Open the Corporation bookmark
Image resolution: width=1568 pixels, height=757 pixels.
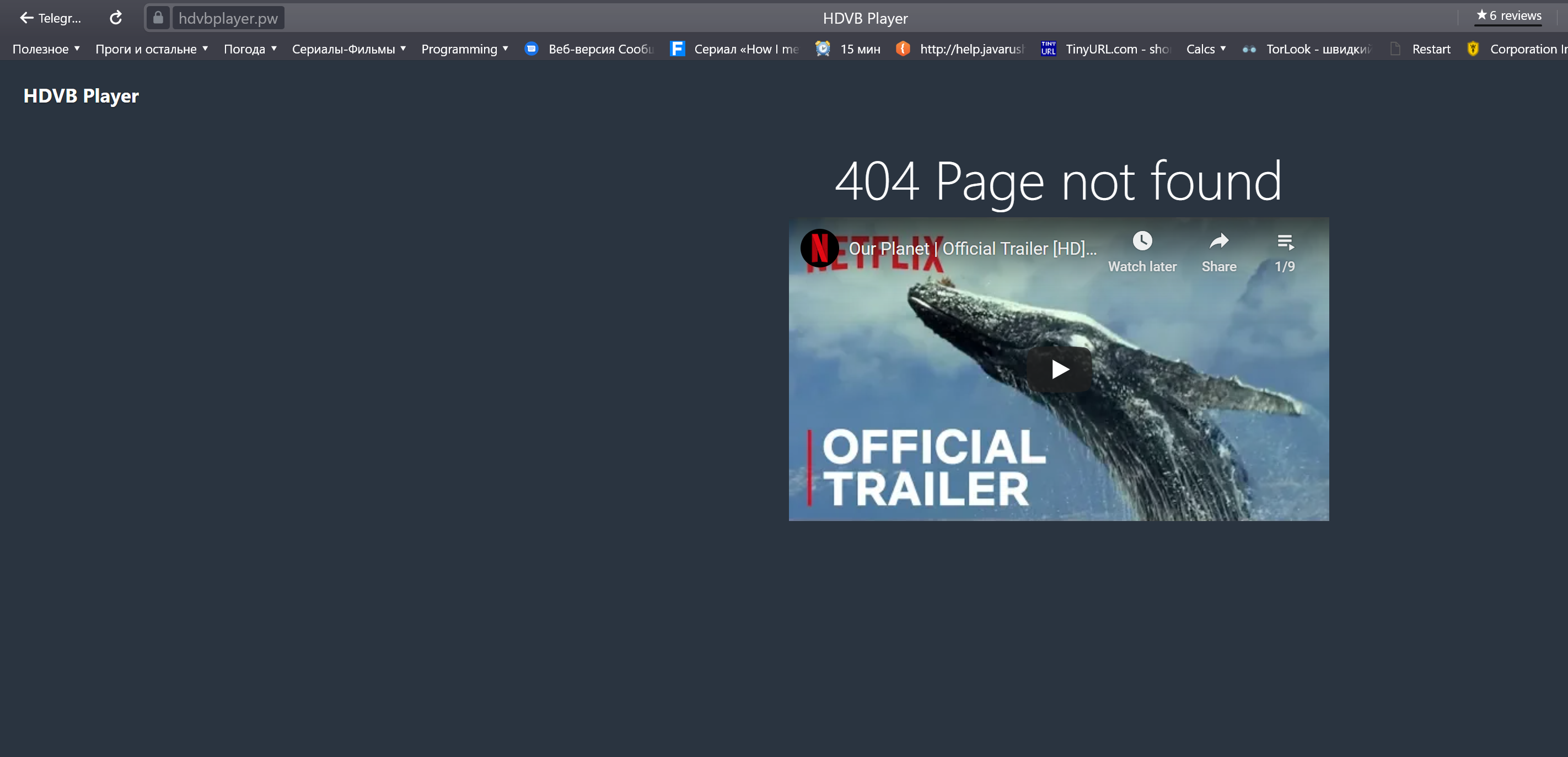(x=1516, y=49)
